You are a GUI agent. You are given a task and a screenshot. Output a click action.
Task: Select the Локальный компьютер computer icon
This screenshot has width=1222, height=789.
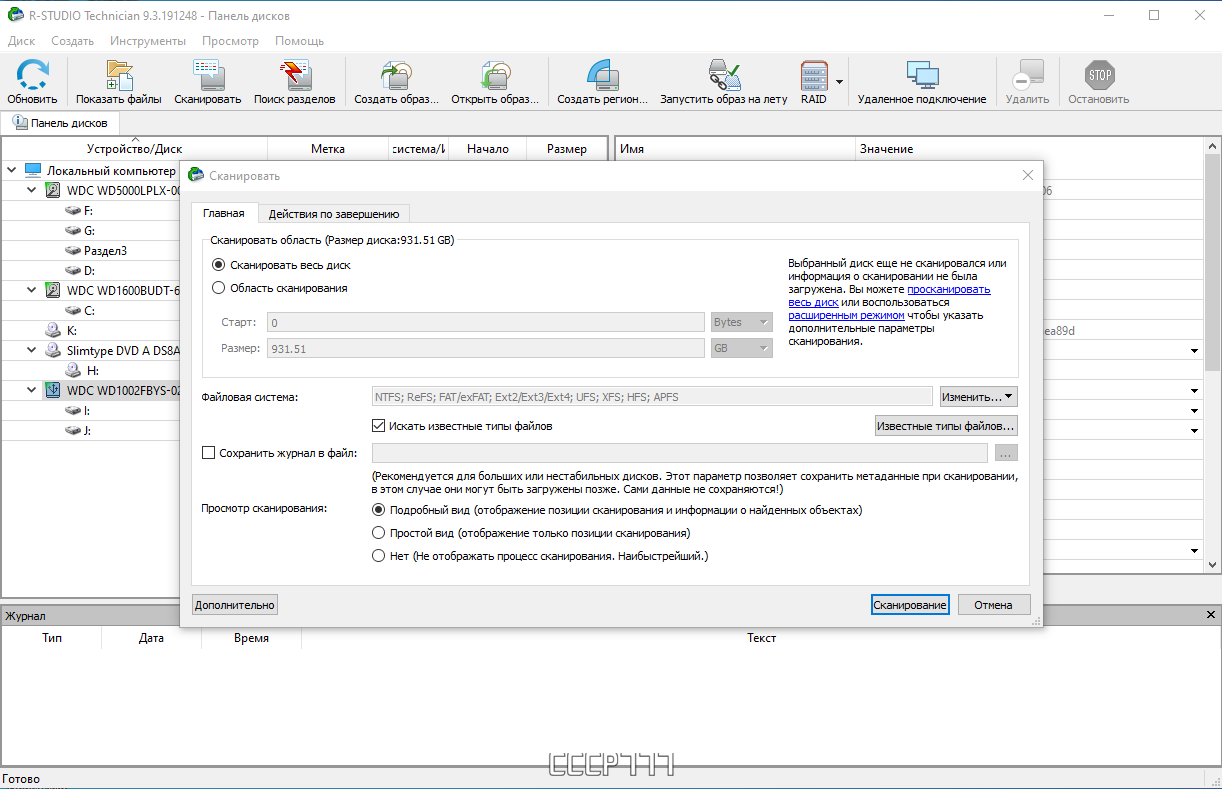click(33, 171)
